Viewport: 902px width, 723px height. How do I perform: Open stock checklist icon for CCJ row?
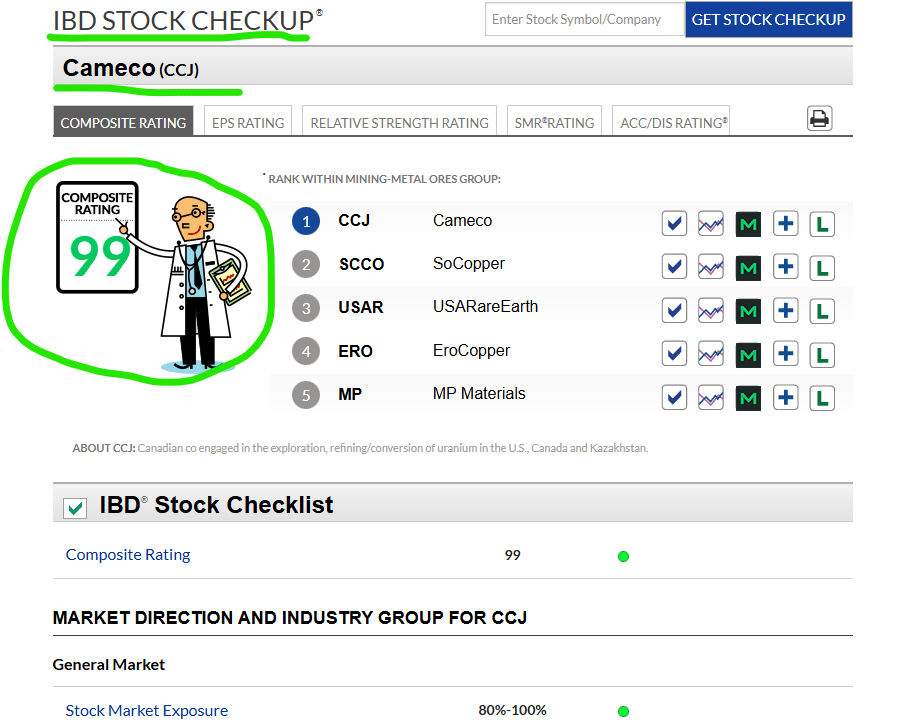point(674,224)
